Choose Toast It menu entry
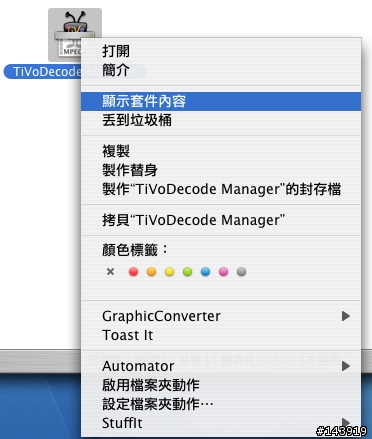Screen dimensions: 372x439 click(221, 335)
